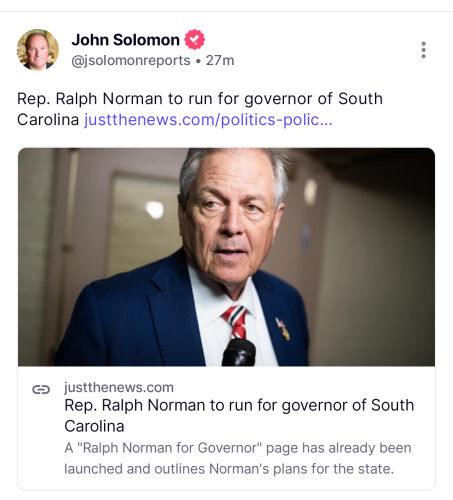Open John Solomon's profile avatar
This screenshot has height=500, width=453.
[x=38, y=50]
